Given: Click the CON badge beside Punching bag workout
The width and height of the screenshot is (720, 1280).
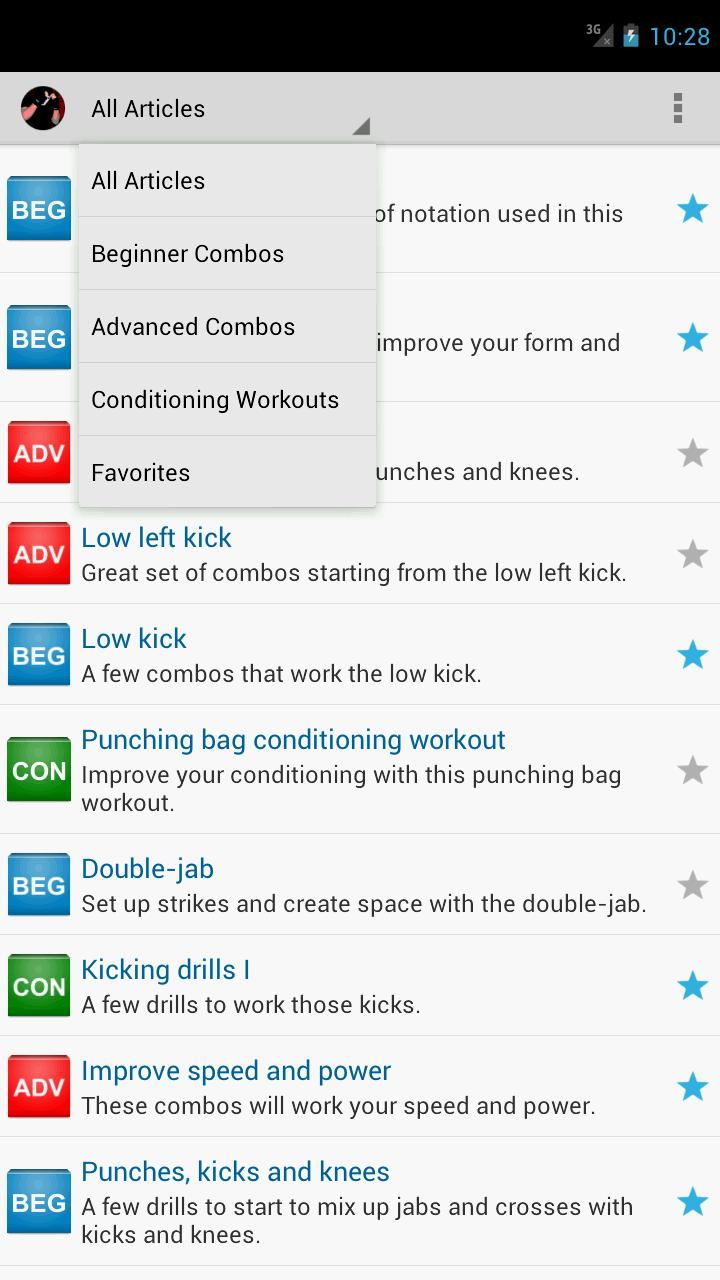Looking at the screenshot, I should coord(38,770).
